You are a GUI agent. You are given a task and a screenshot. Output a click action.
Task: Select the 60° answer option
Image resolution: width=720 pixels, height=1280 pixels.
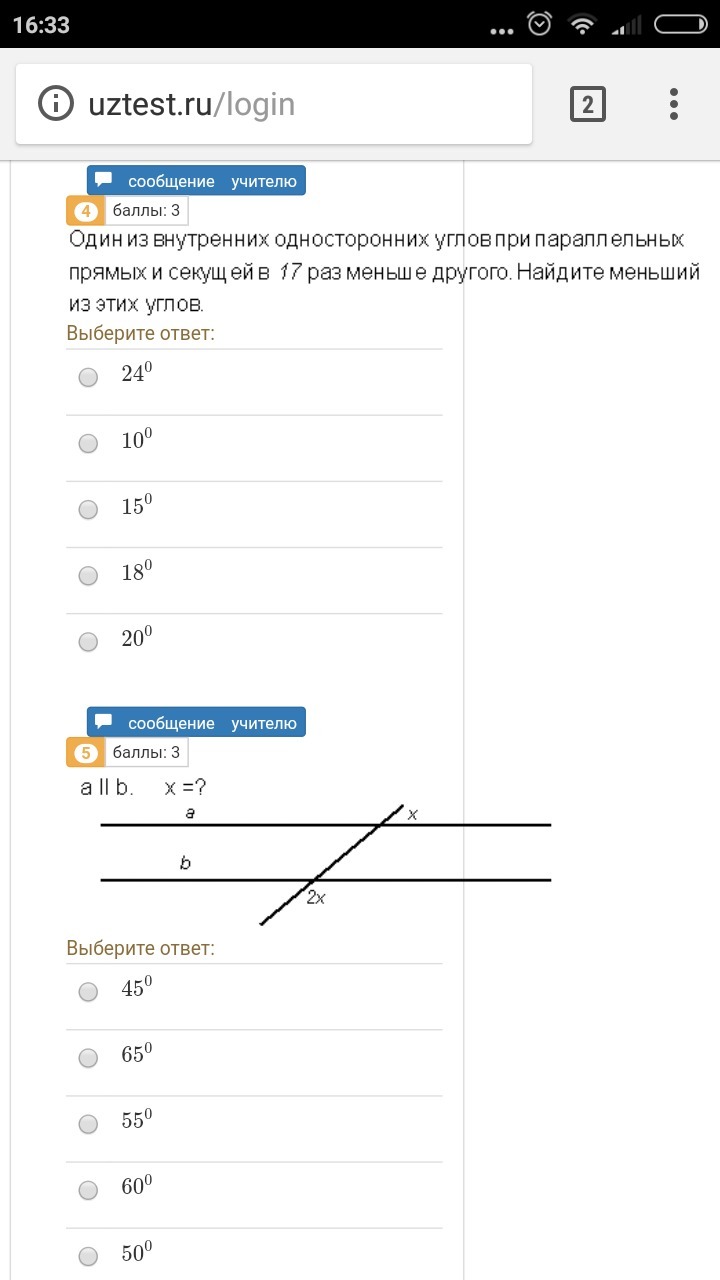pos(87,1190)
